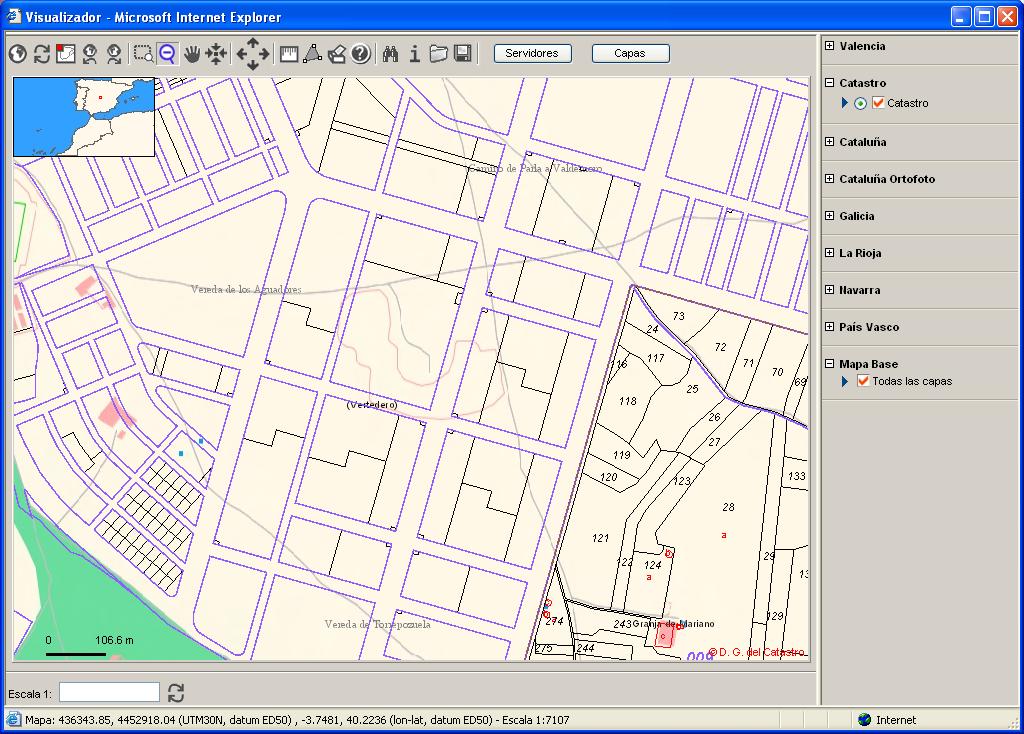Viewport: 1024px width, 734px height.
Task: Collapse the Mapa Base group
Action: tap(830, 364)
